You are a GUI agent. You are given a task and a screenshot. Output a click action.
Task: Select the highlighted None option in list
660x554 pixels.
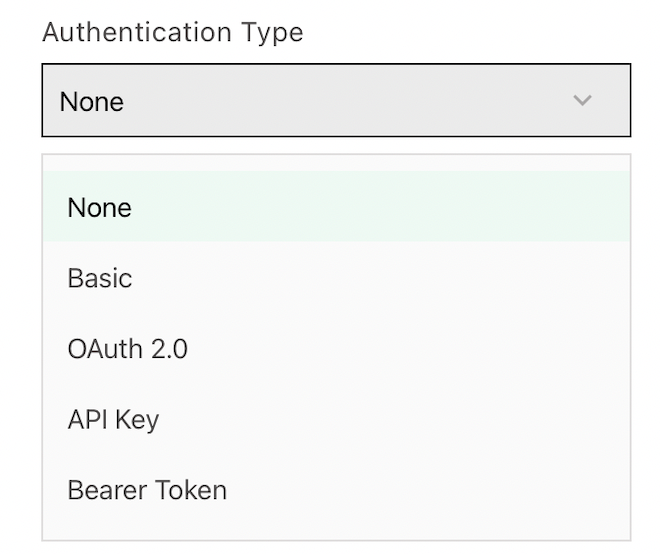(x=336, y=206)
